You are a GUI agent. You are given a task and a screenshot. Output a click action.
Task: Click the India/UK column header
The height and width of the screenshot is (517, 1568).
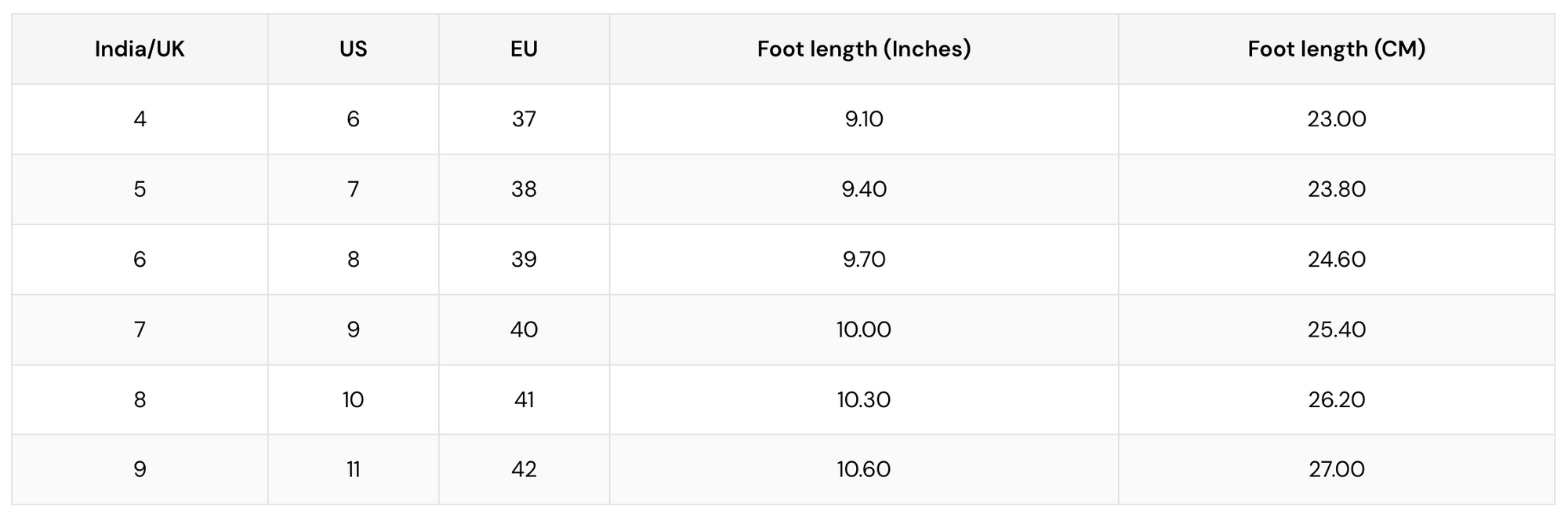click(x=140, y=49)
